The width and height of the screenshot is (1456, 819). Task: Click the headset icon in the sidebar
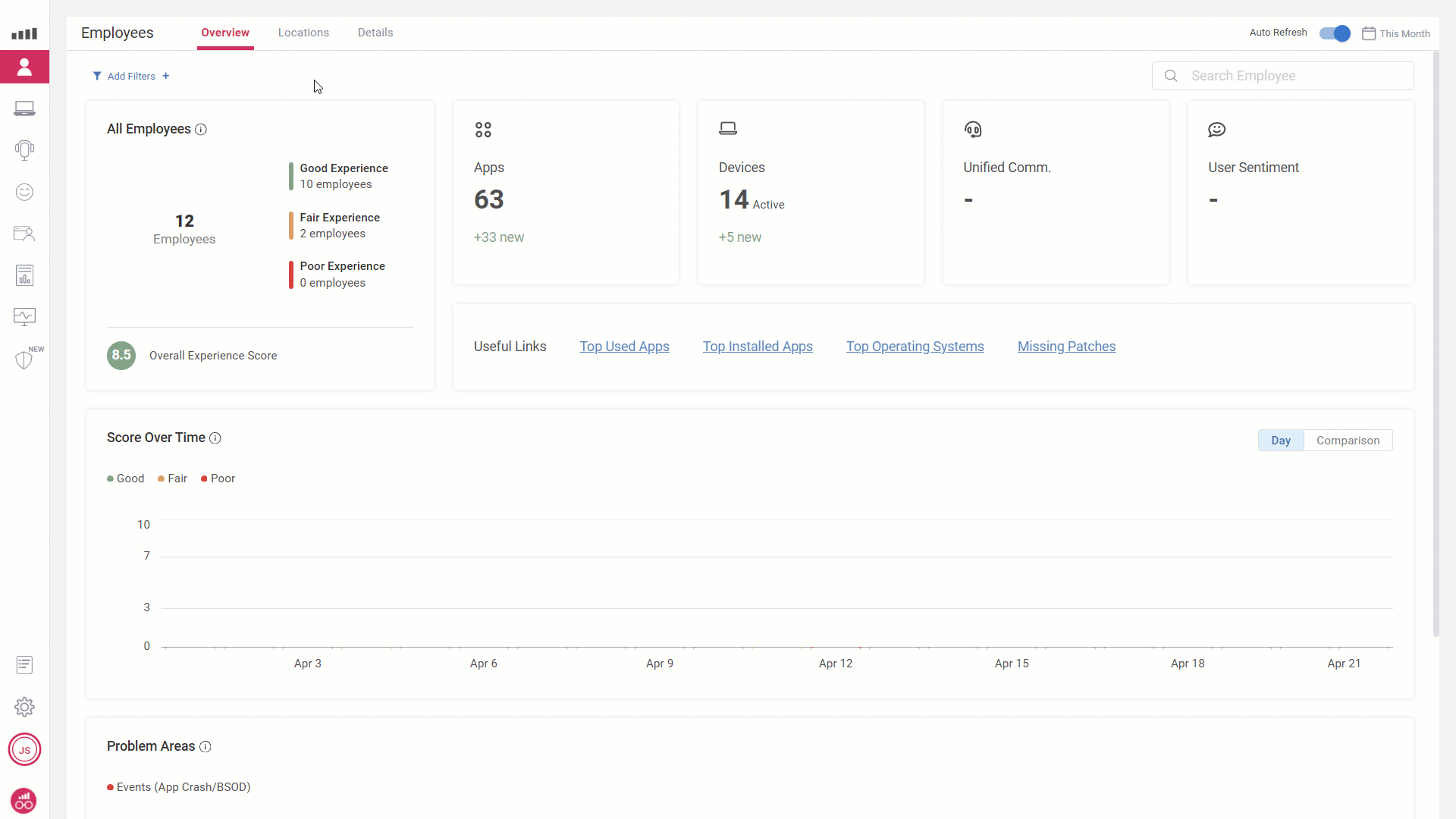coord(24,150)
